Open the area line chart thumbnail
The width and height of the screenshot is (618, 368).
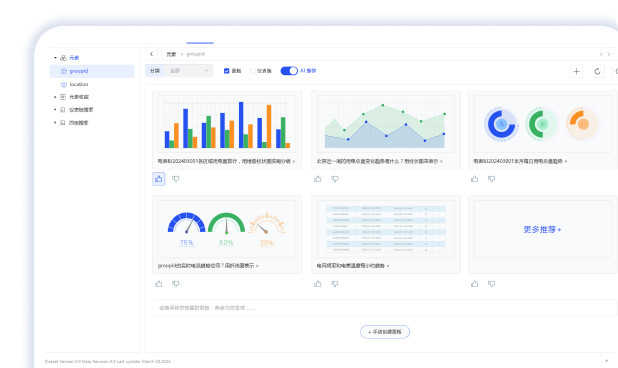pyautogui.click(x=385, y=124)
